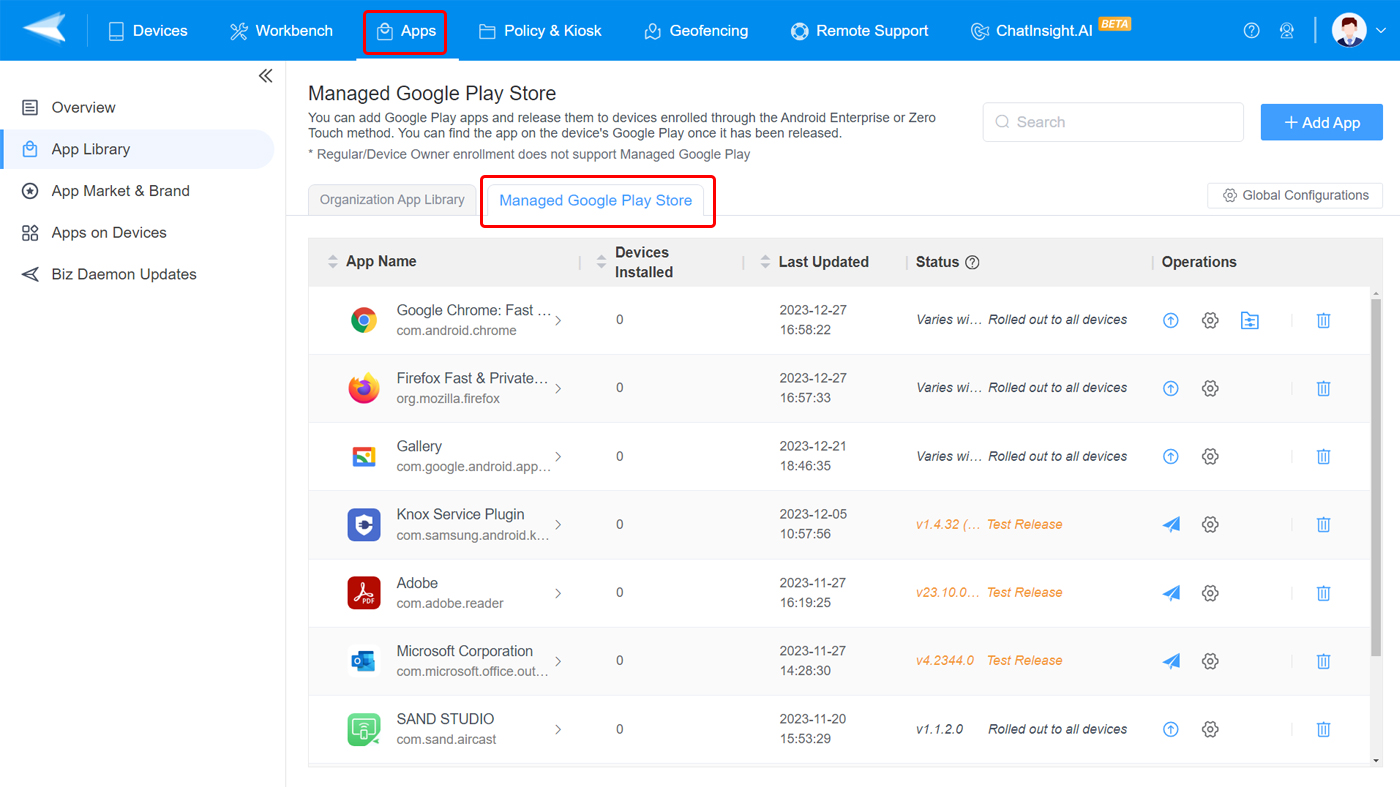Open the customer support headset icon

tap(1287, 31)
